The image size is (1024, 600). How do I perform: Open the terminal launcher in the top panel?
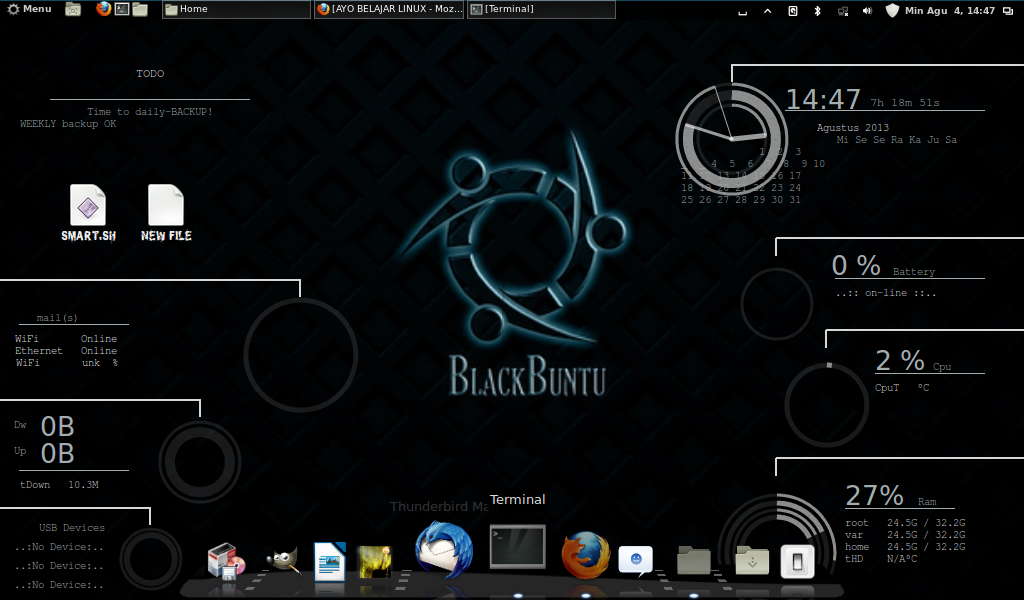coord(122,9)
